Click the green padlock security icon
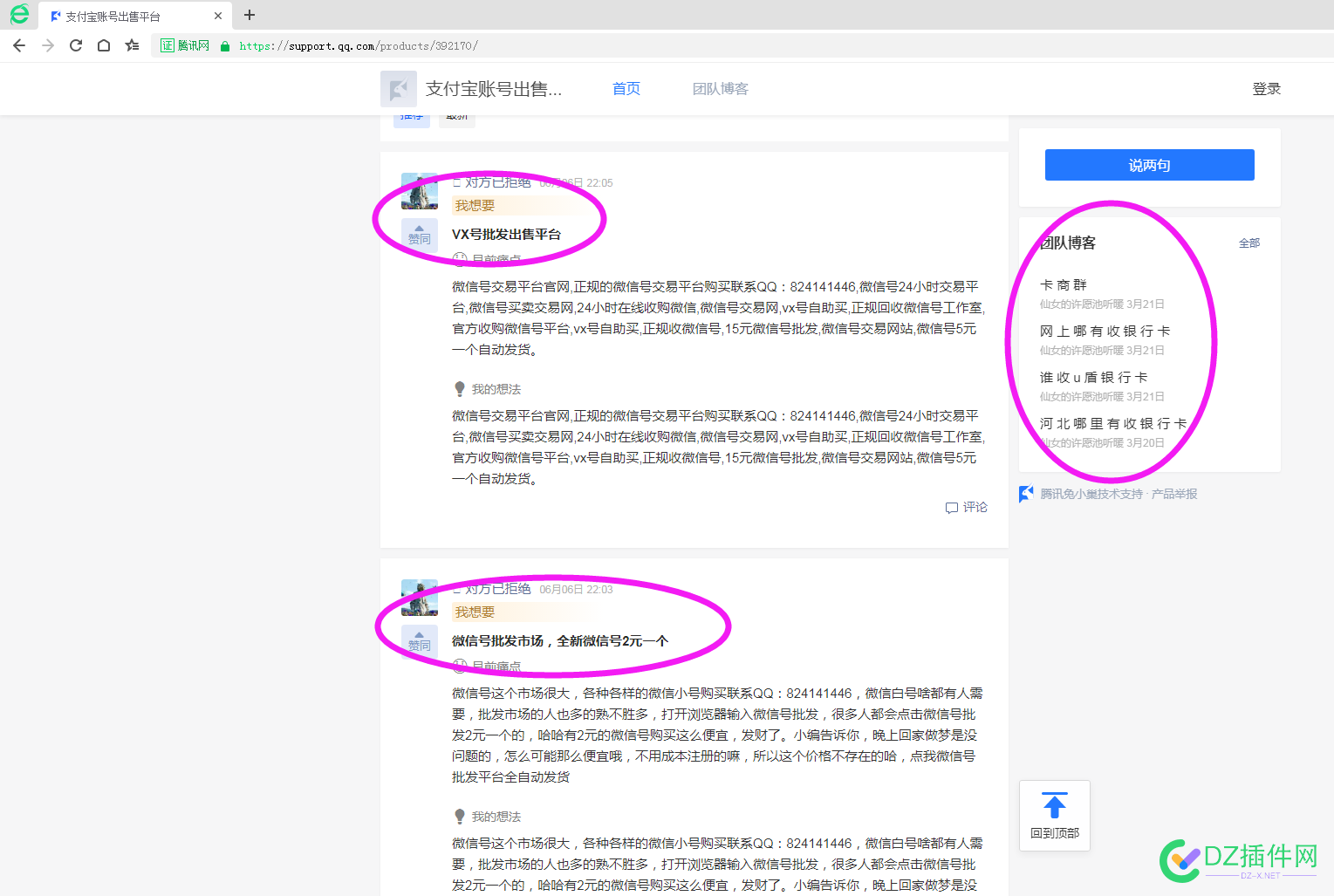The height and width of the screenshot is (896, 1334). pos(225,46)
